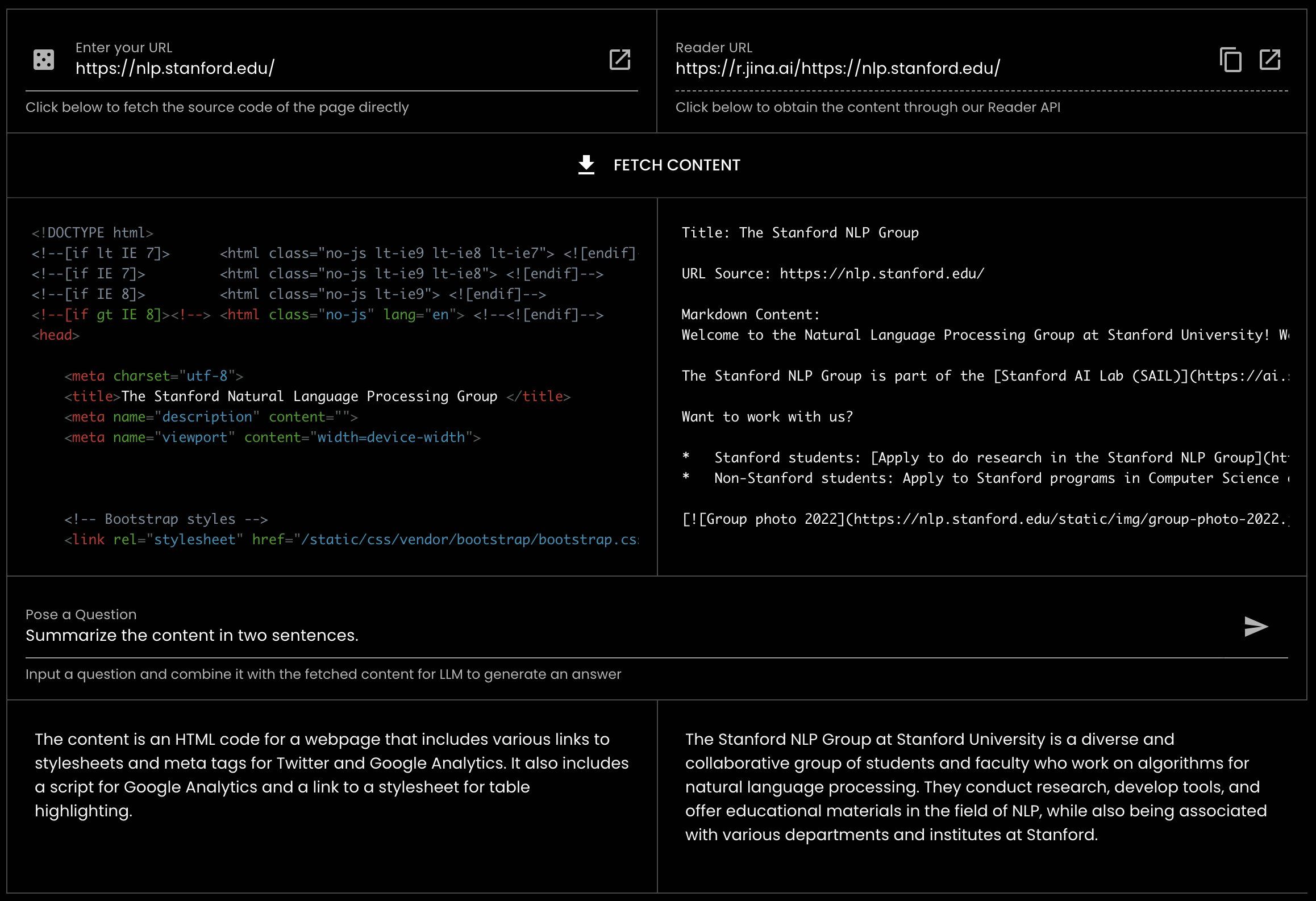Click the FETCH CONTENT button
Viewport: 1316px width, 901px height.
(657, 165)
